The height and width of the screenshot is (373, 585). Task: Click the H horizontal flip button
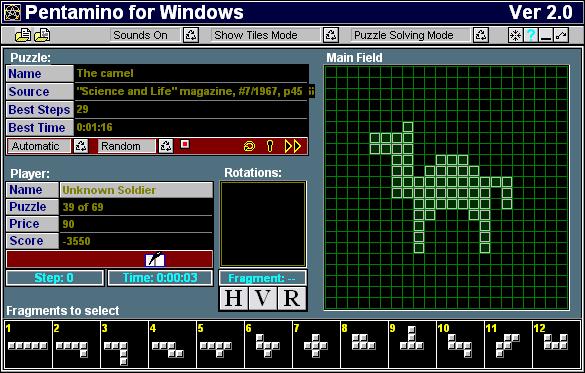[234, 298]
